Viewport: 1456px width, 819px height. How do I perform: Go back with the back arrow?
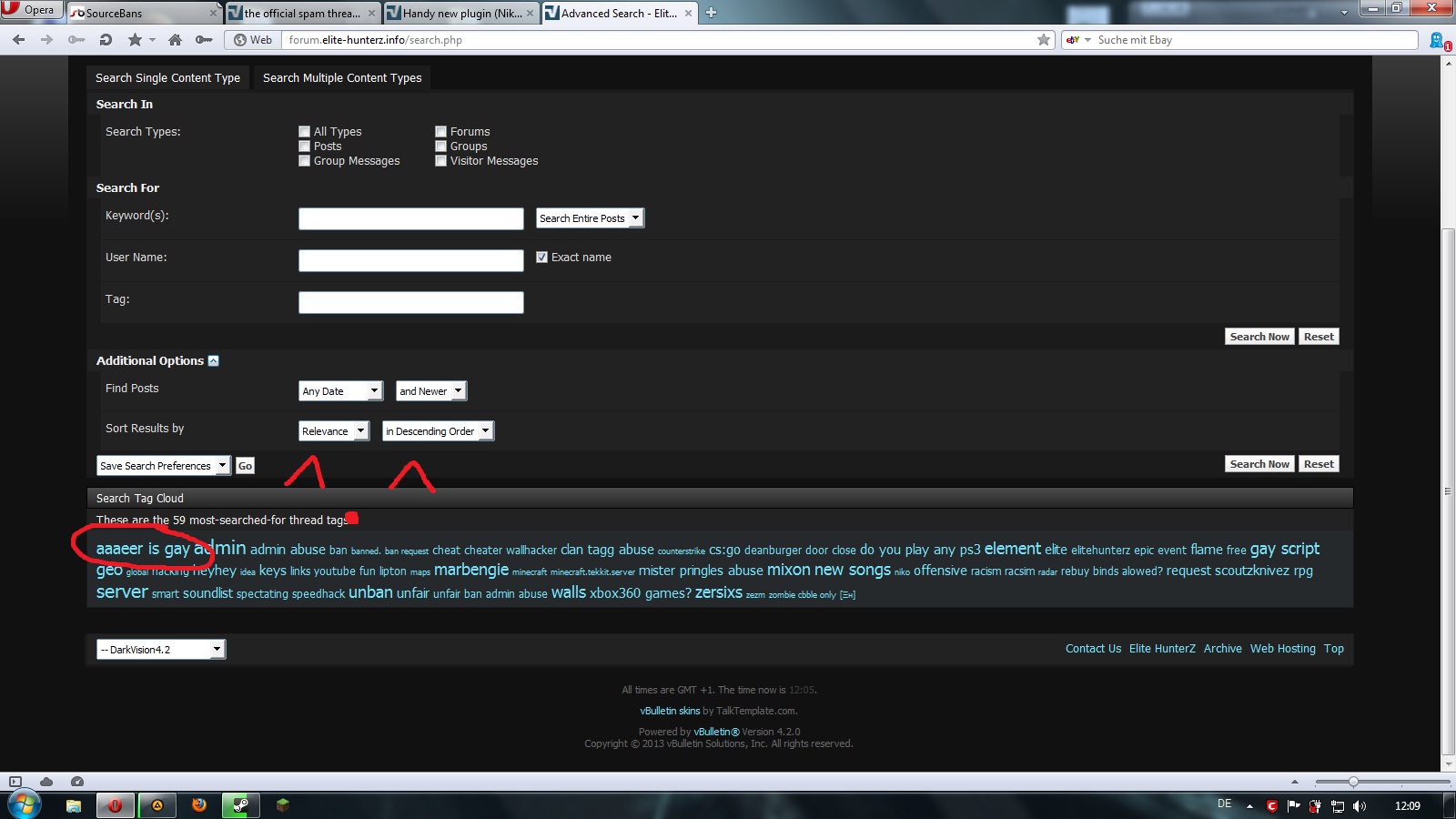[19, 40]
